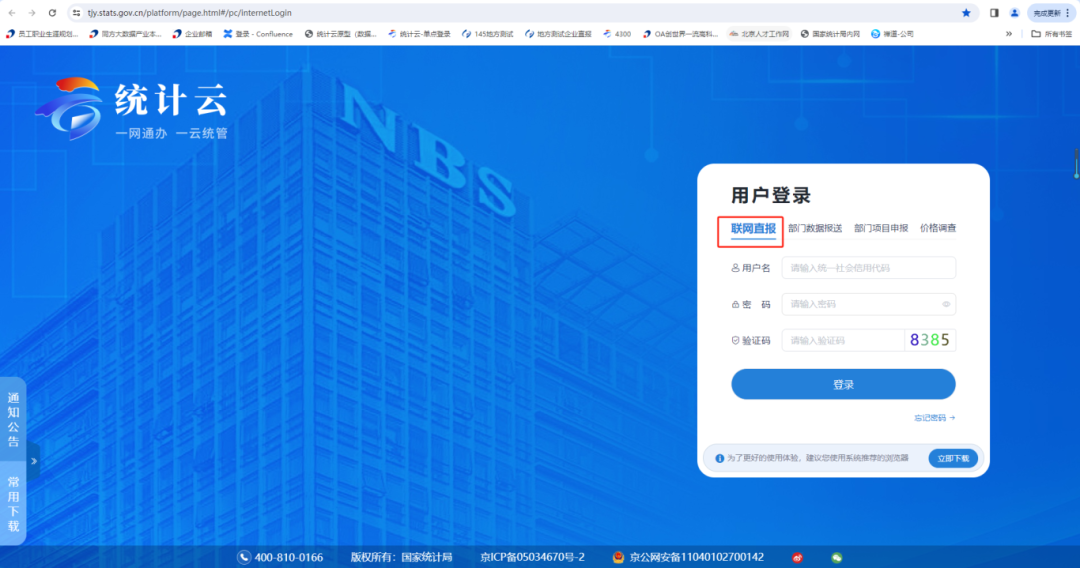The width and height of the screenshot is (1080, 568).
Task: Open the WeChat icon in footer
Action: coord(837,557)
